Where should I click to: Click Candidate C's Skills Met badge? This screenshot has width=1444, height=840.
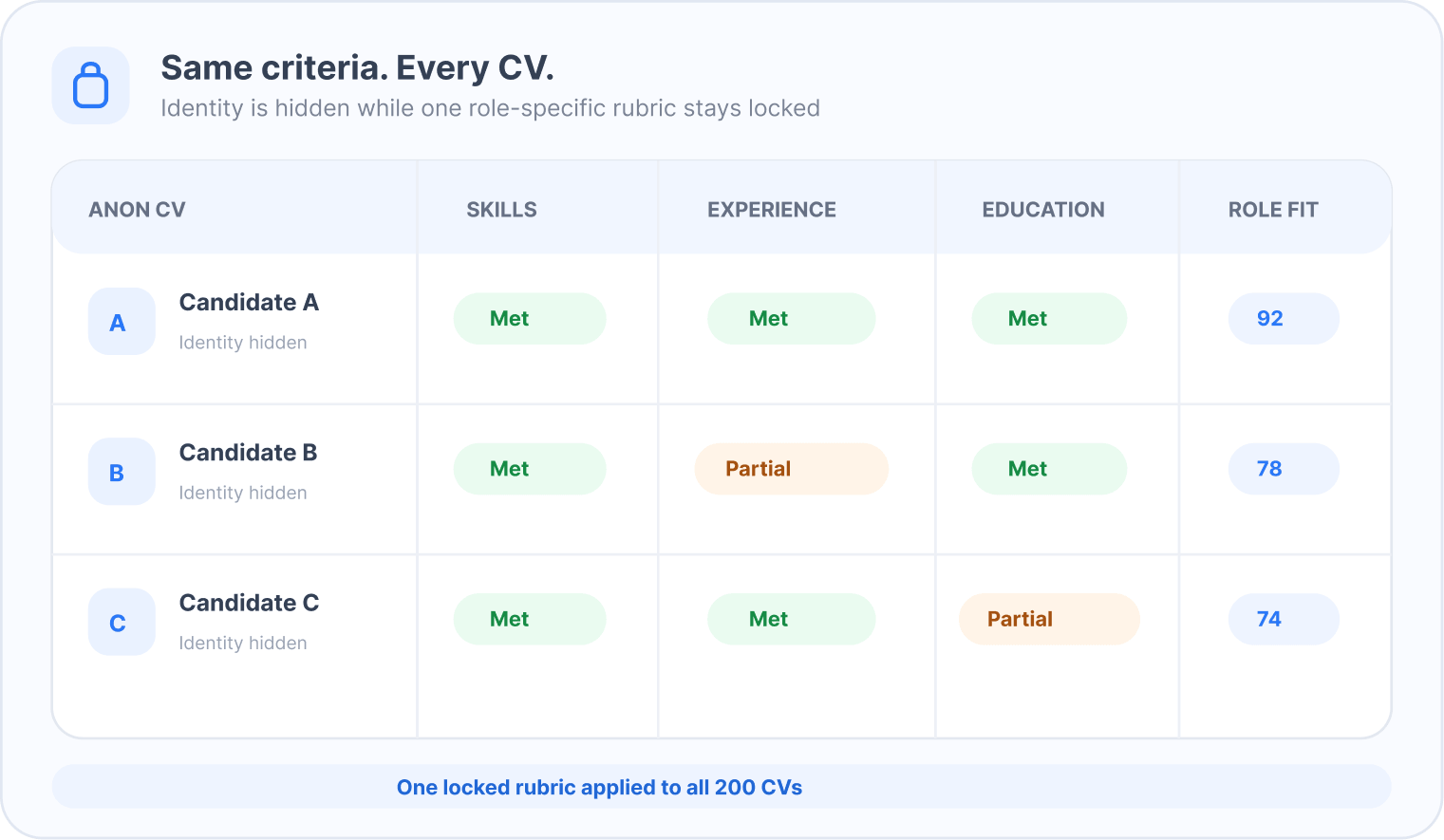coord(530,619)
